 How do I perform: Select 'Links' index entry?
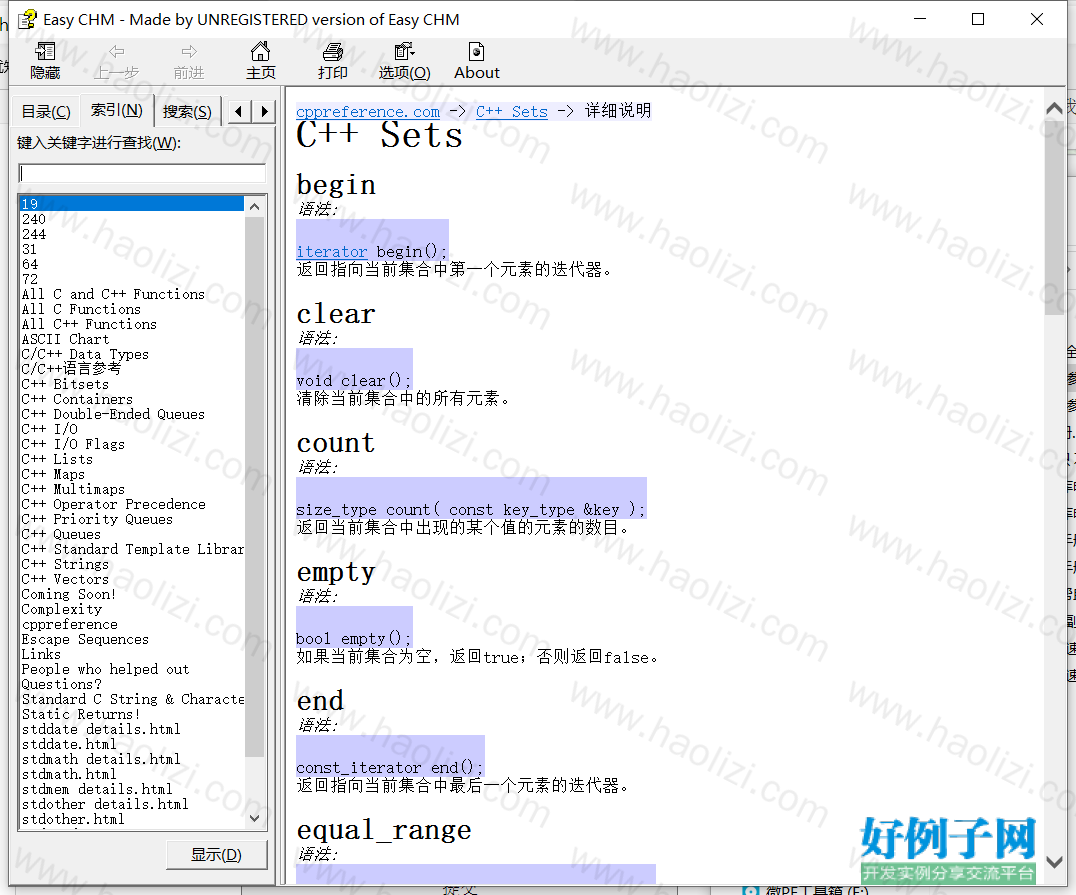point(41,655)
